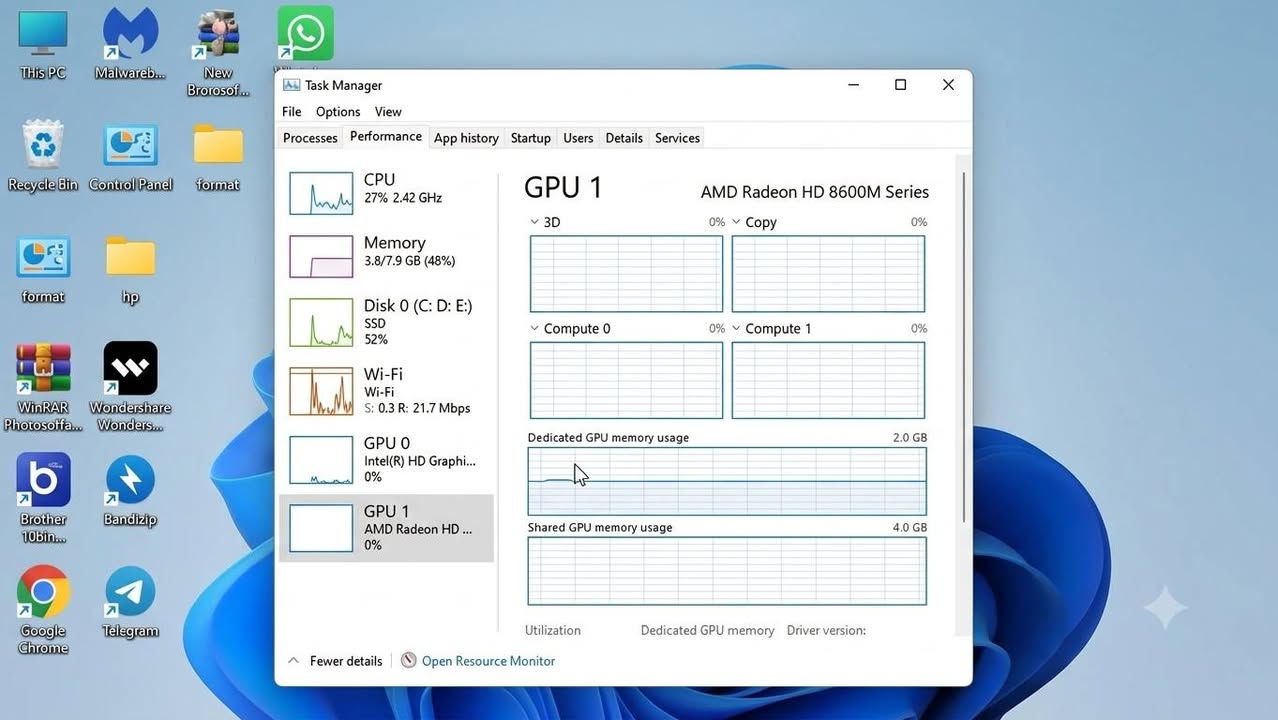Launch Malwarebytes desktop shortcut
This screenshot has height=720, width=1278.
pyautogui.click(x=130, y=45)
